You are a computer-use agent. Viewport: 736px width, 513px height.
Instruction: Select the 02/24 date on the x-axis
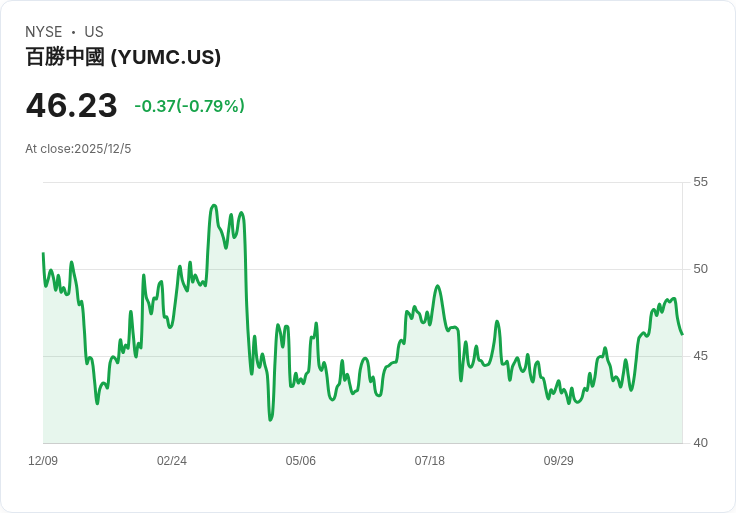(x=172, y=461)
